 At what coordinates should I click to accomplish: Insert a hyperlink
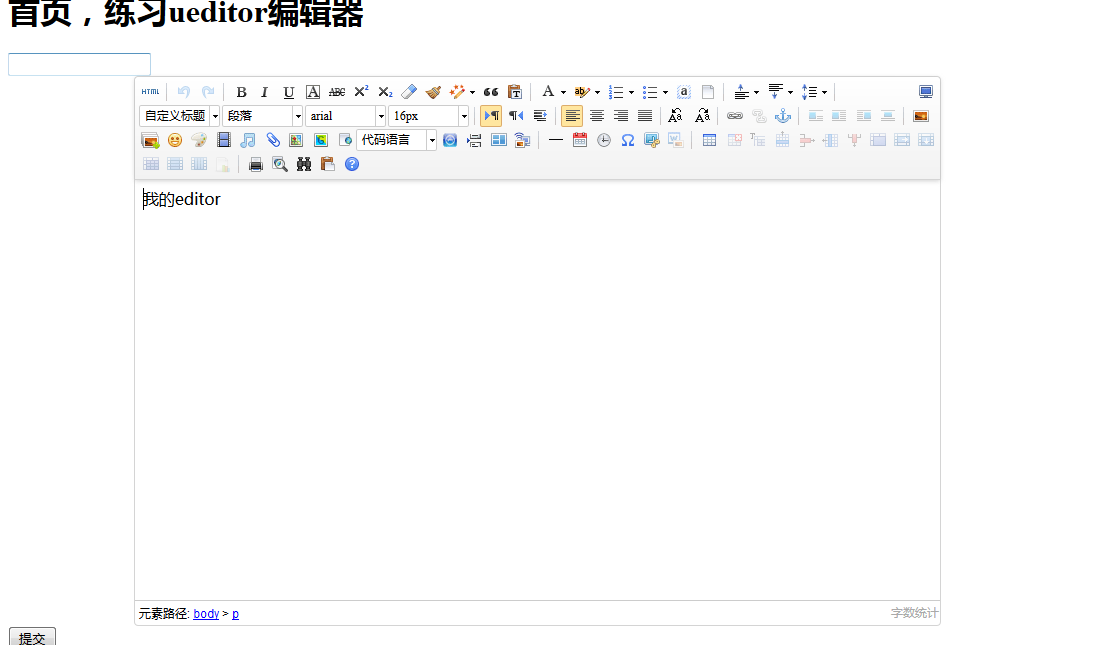(735, 116)
